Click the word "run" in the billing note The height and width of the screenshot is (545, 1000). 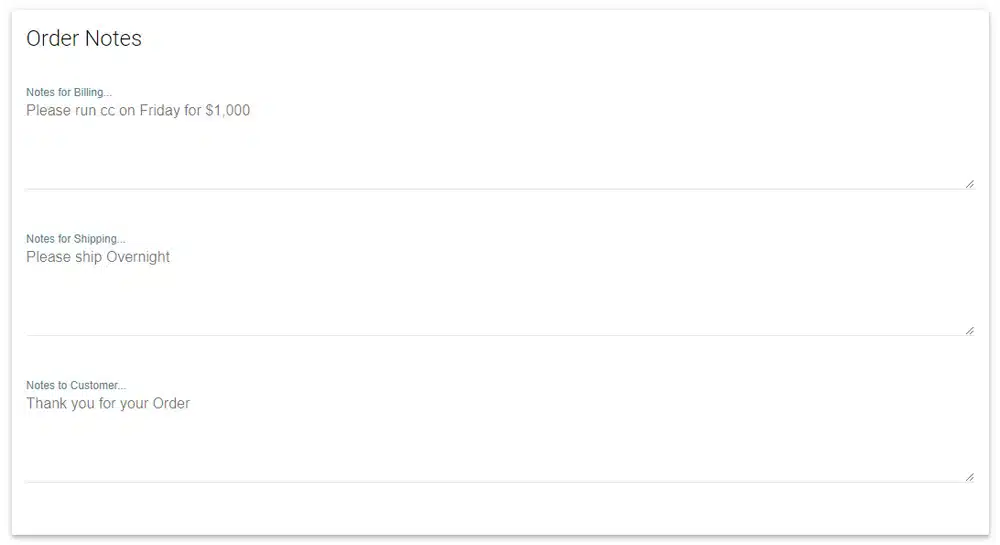tap(86, 111)
